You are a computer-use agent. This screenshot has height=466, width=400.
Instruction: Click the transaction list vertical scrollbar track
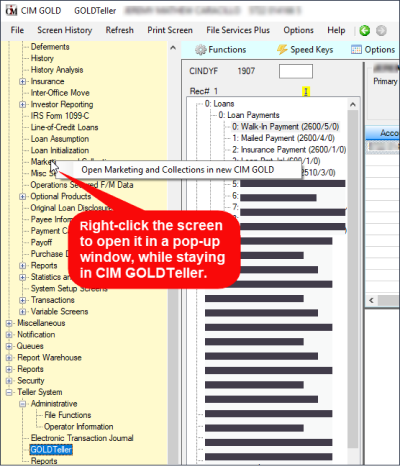[x=353, y=280]
